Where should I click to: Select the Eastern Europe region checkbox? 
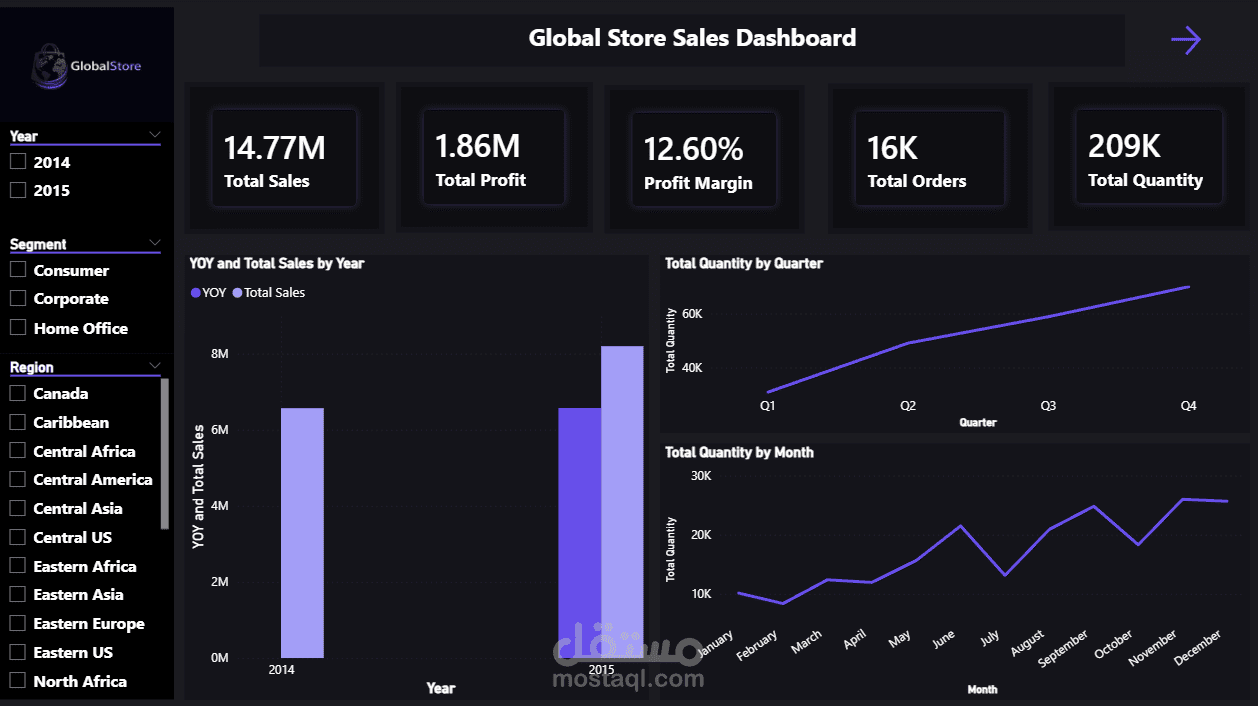18,623
